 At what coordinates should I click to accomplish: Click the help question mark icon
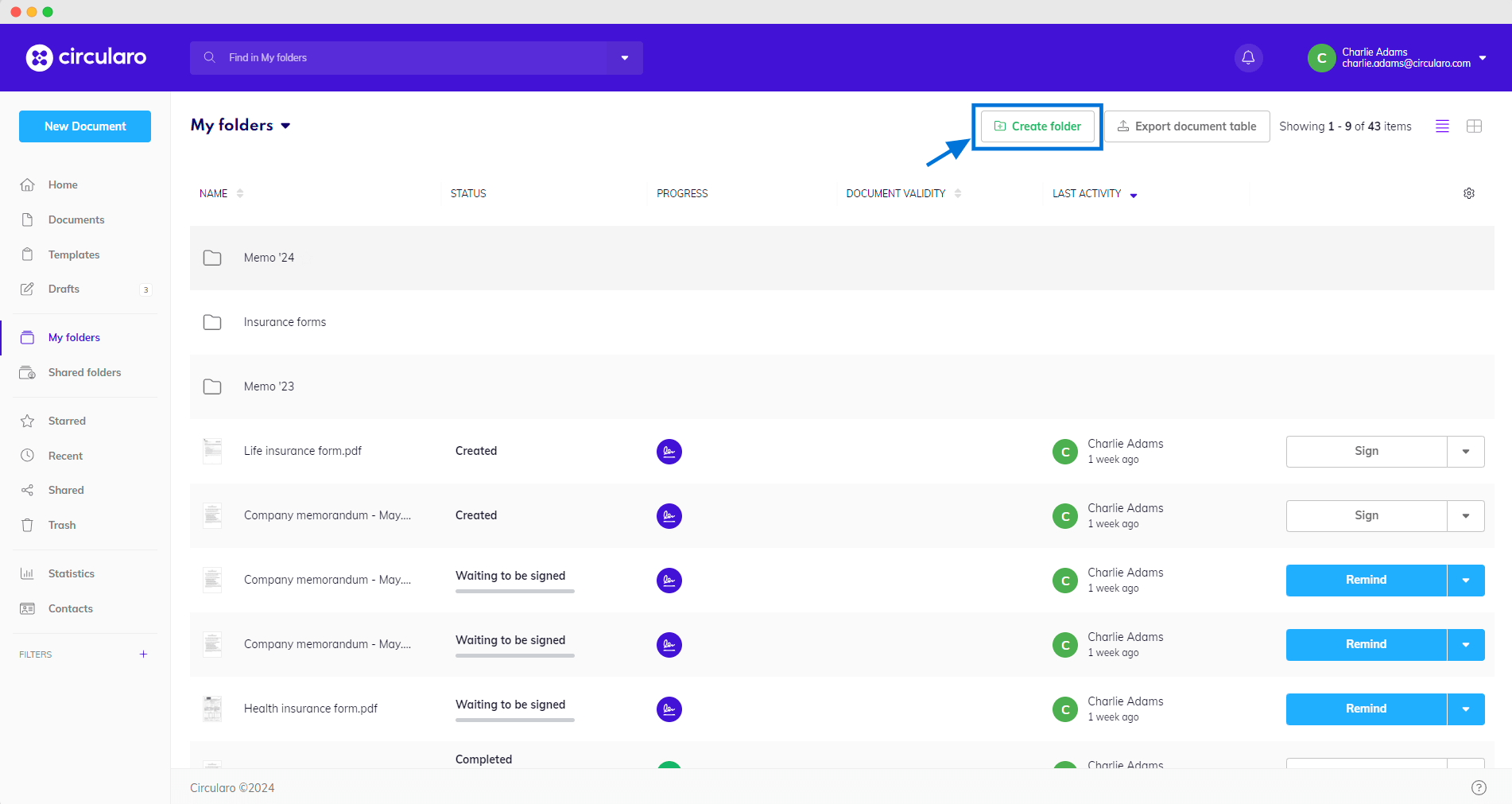(1479, 787)
